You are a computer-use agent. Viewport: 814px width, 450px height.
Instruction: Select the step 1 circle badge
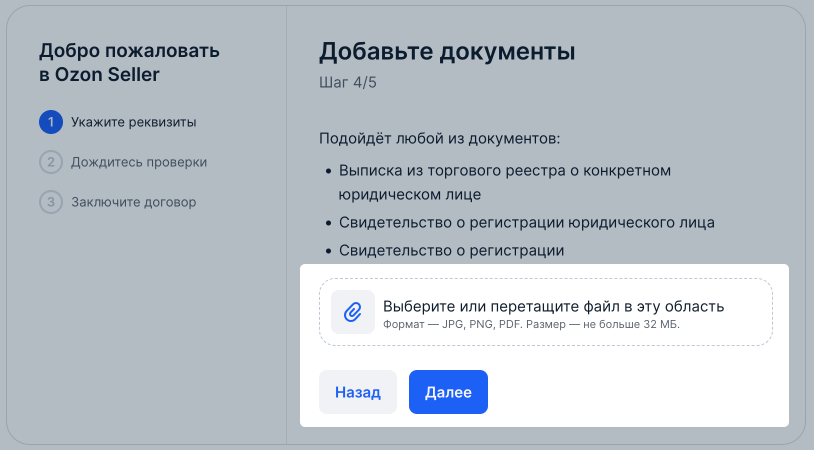(x=51, y=122)
